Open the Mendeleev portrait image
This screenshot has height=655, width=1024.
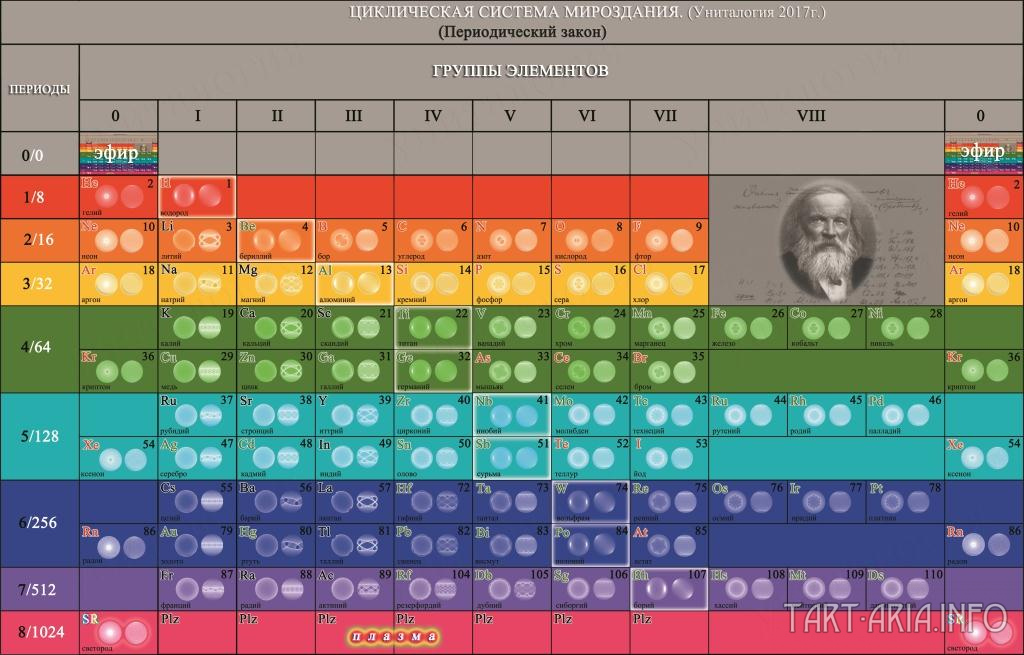pyautogui.click(x=826, y=240)
